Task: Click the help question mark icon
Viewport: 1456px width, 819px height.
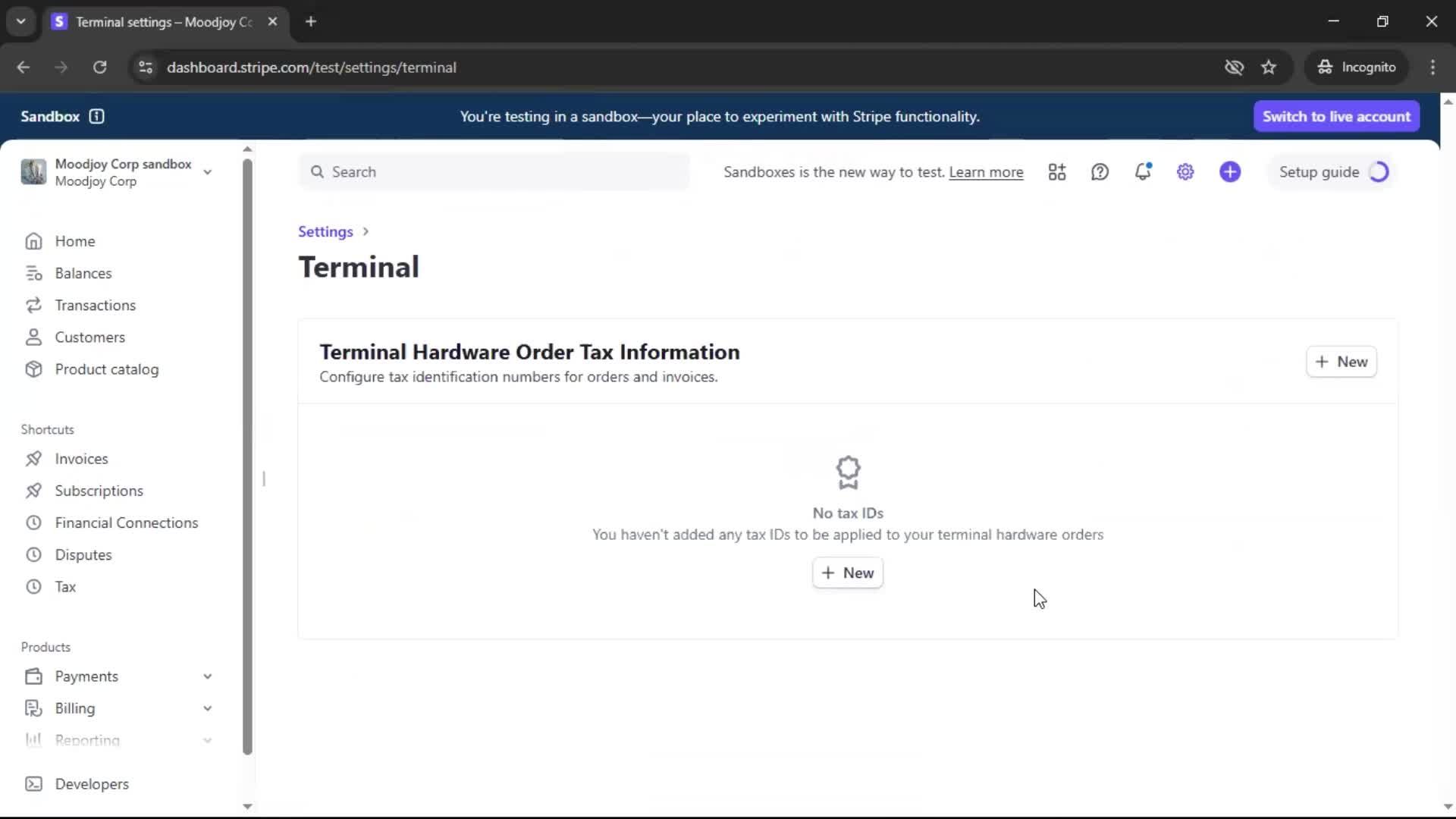Action: [x=1100, y=172]
